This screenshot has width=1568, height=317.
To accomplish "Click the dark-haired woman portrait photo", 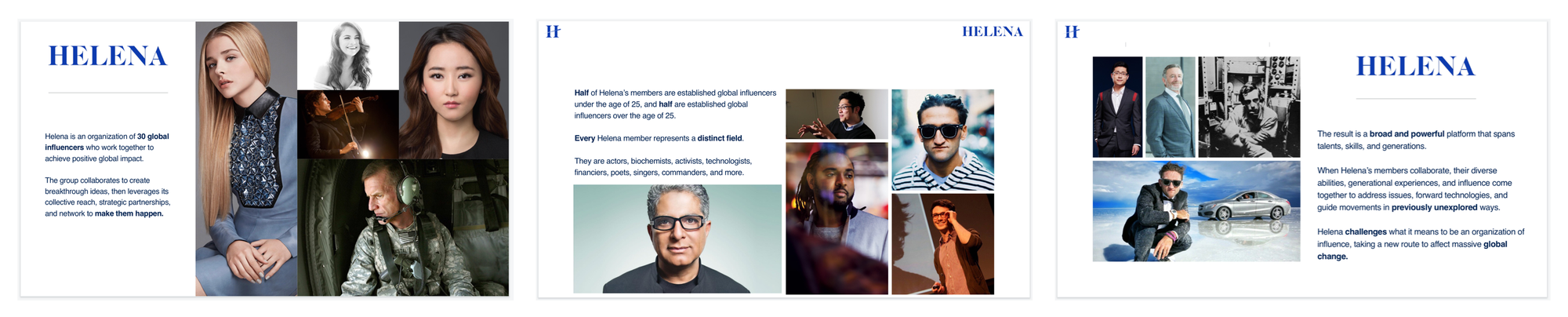I will tap(454, 90).
